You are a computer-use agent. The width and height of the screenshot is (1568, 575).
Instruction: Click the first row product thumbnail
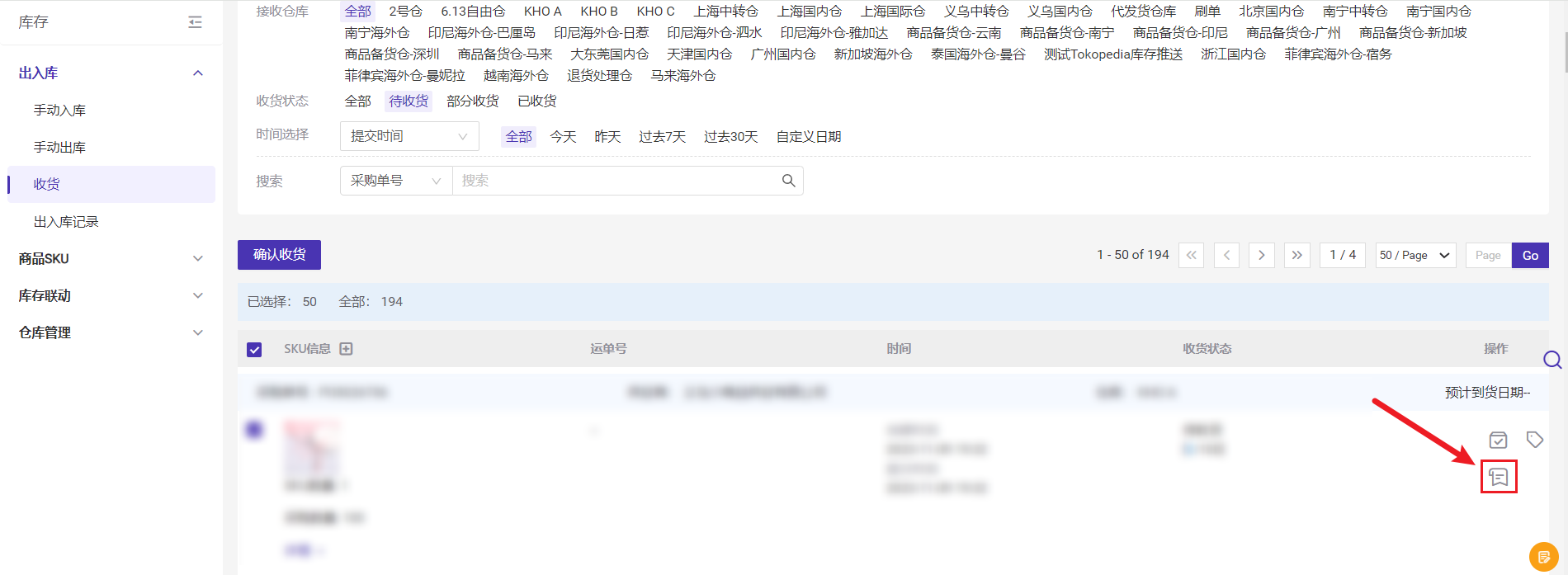pyautogui.click(x=311, y=448)
